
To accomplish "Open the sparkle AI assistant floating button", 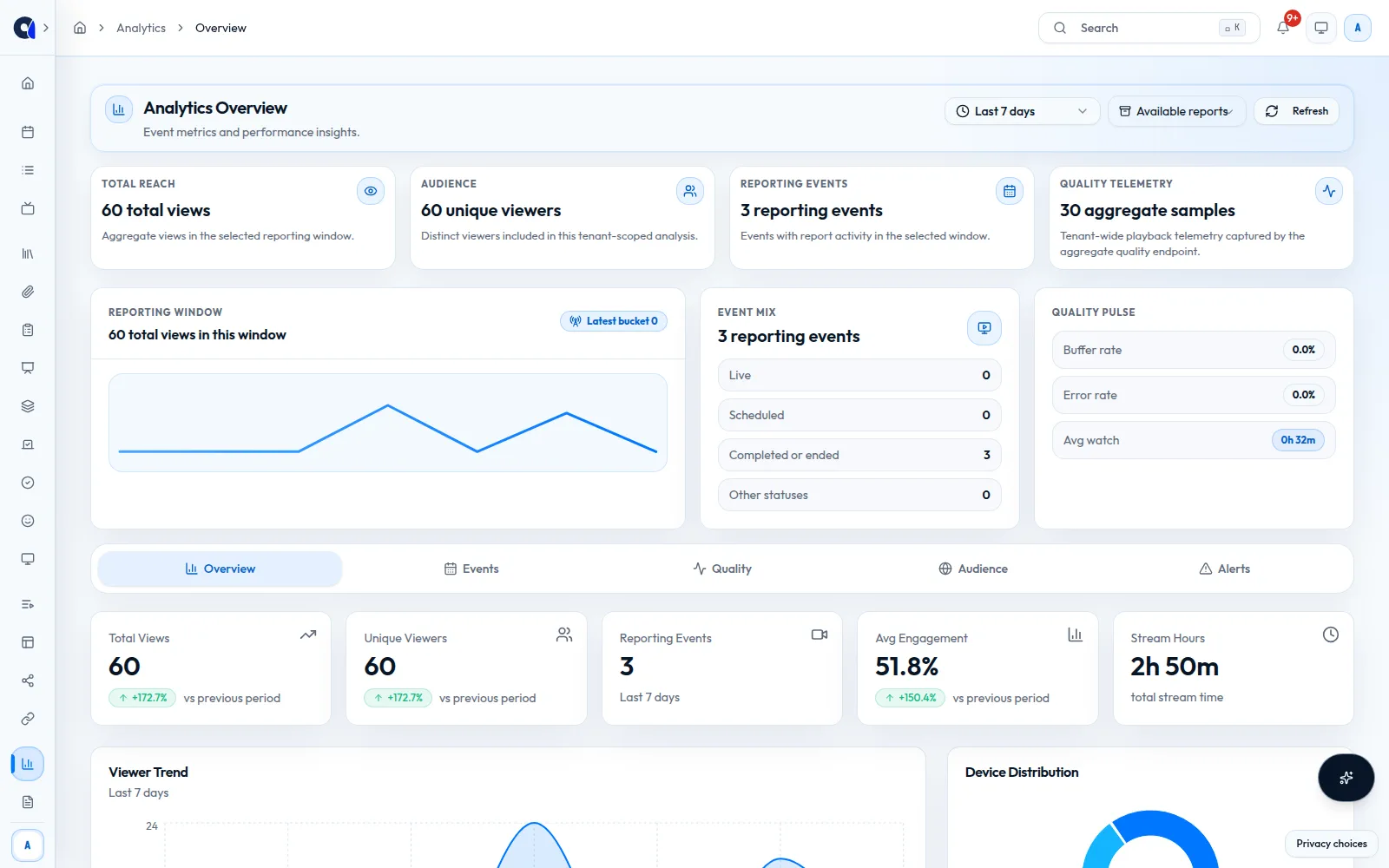I will (1346, 777).
